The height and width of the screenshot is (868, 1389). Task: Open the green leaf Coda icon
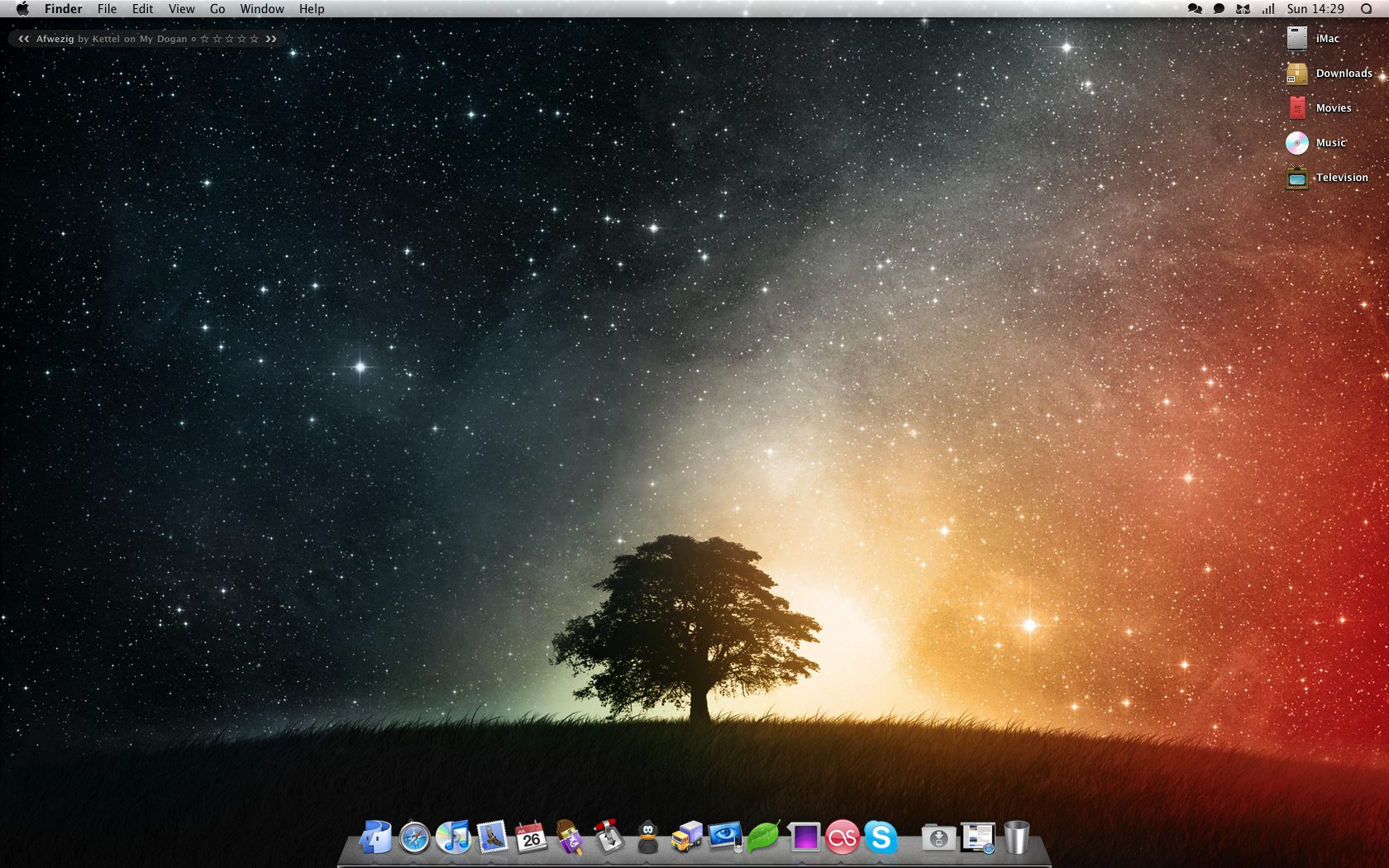coord(763,838)
